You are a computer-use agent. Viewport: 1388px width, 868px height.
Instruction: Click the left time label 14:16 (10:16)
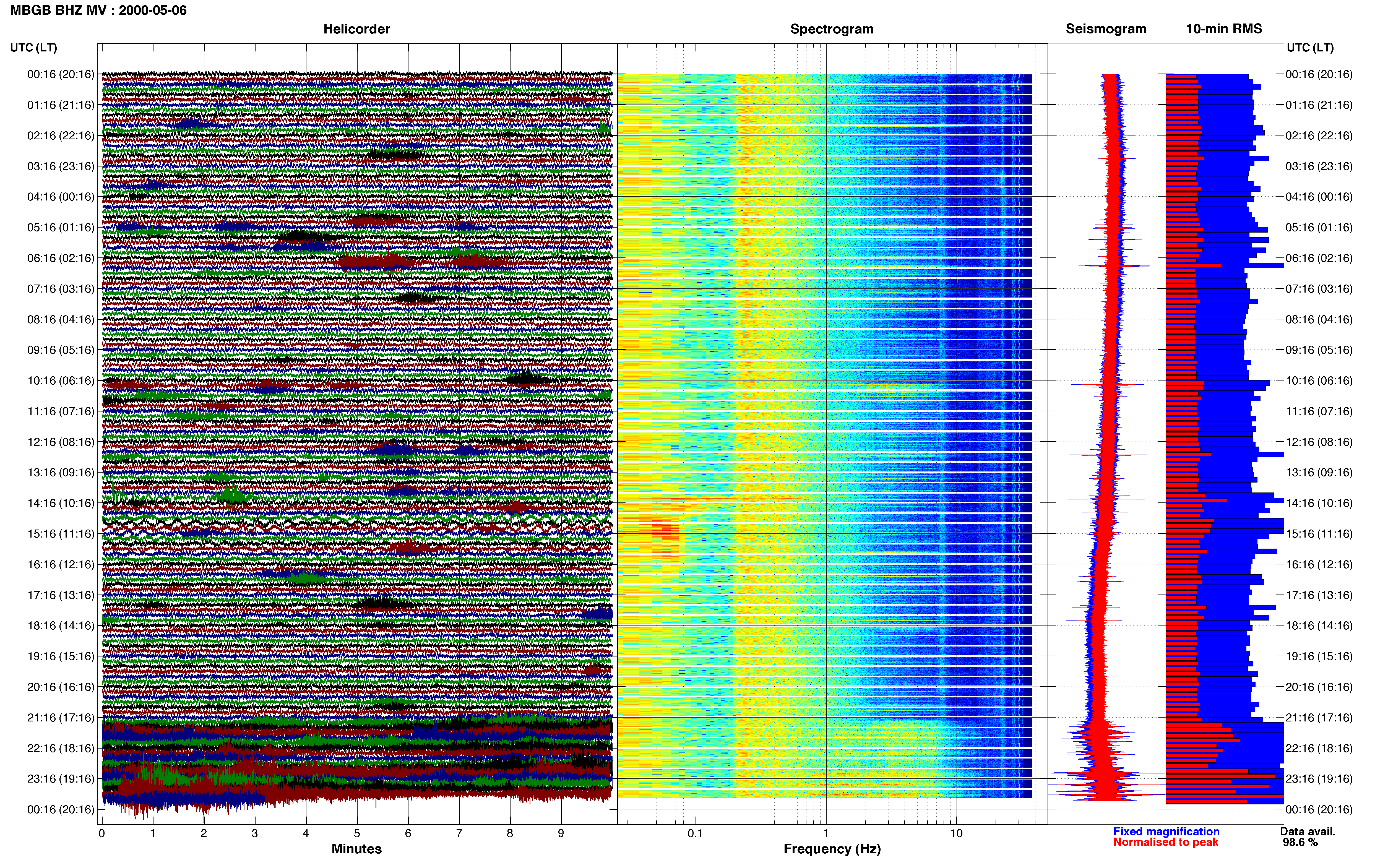[x=61, y=504]
